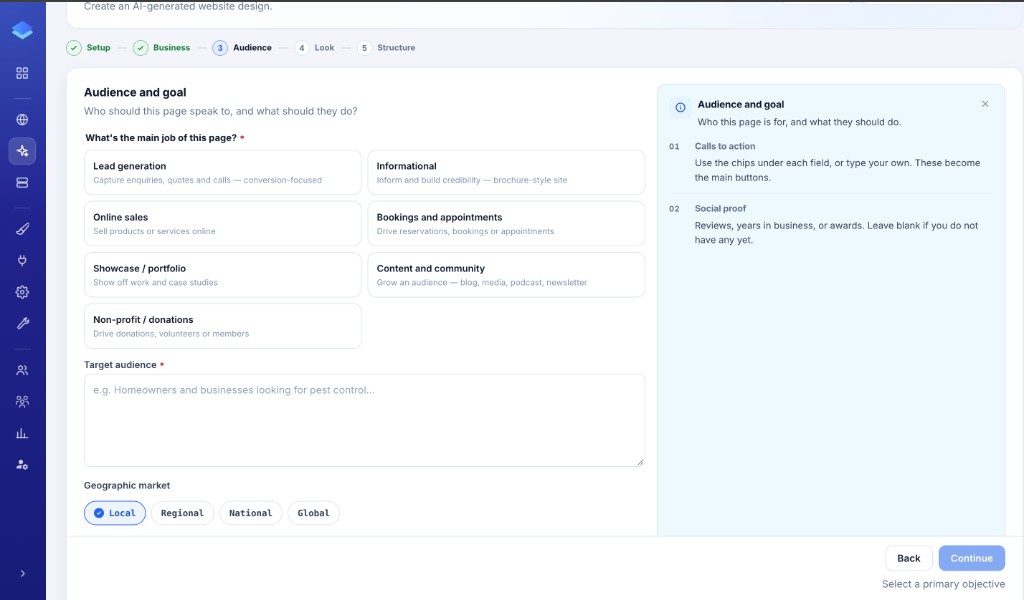Open the bar chart analytics icon

pos(22,434)
